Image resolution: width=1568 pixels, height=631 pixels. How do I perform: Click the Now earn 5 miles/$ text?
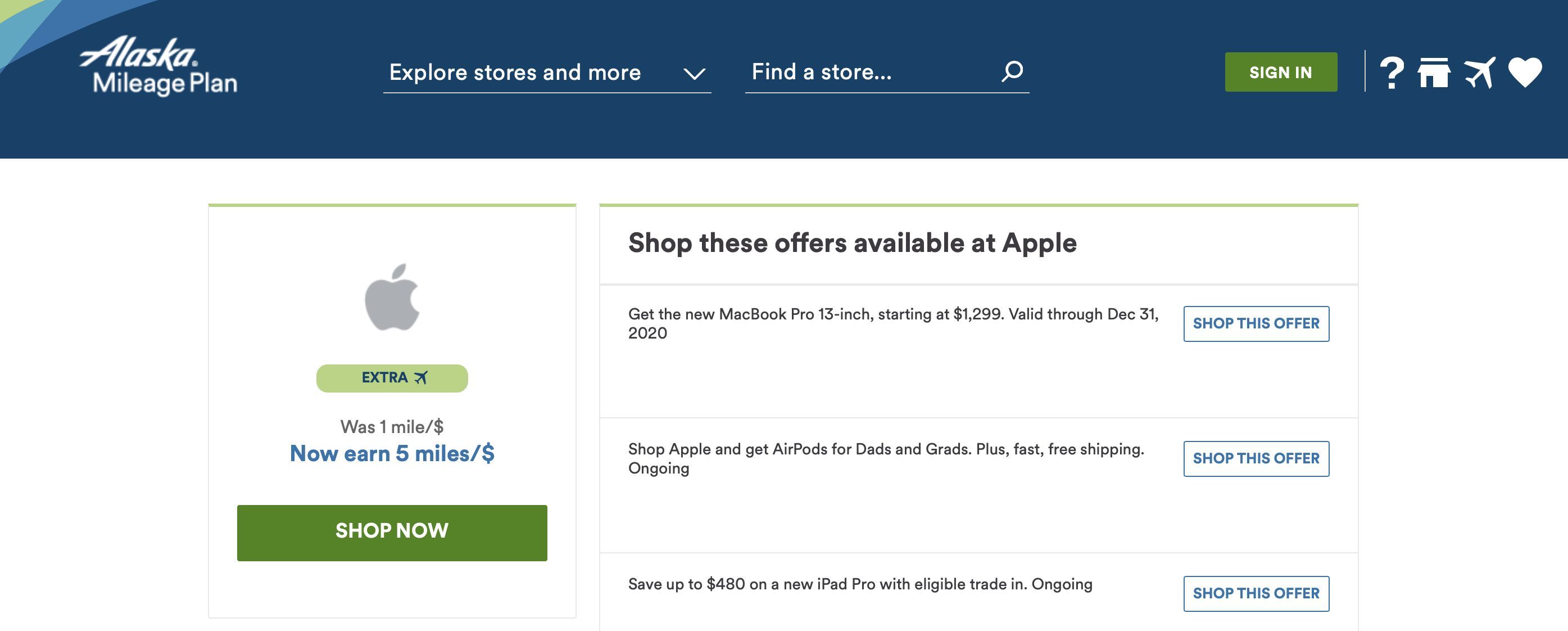point(392,454)
